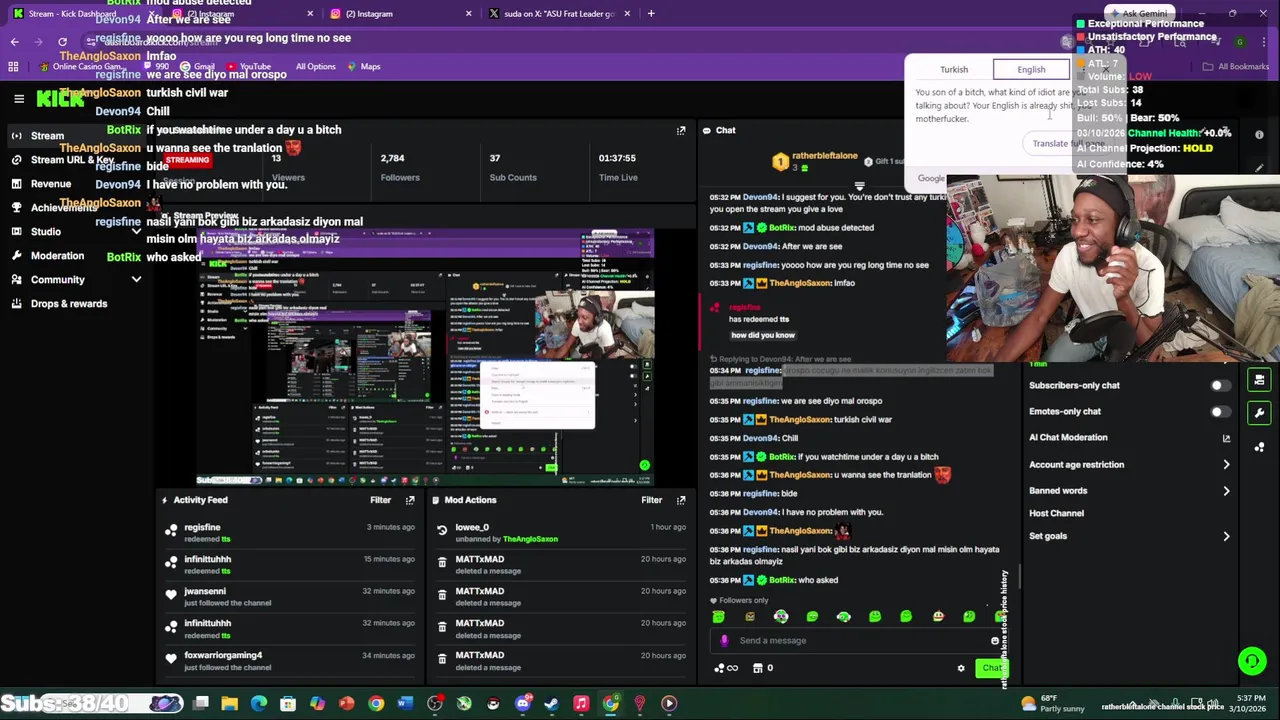Switch to the suda on X browser tab
The height and width of the screenshot is (720, 1280).
558,14
